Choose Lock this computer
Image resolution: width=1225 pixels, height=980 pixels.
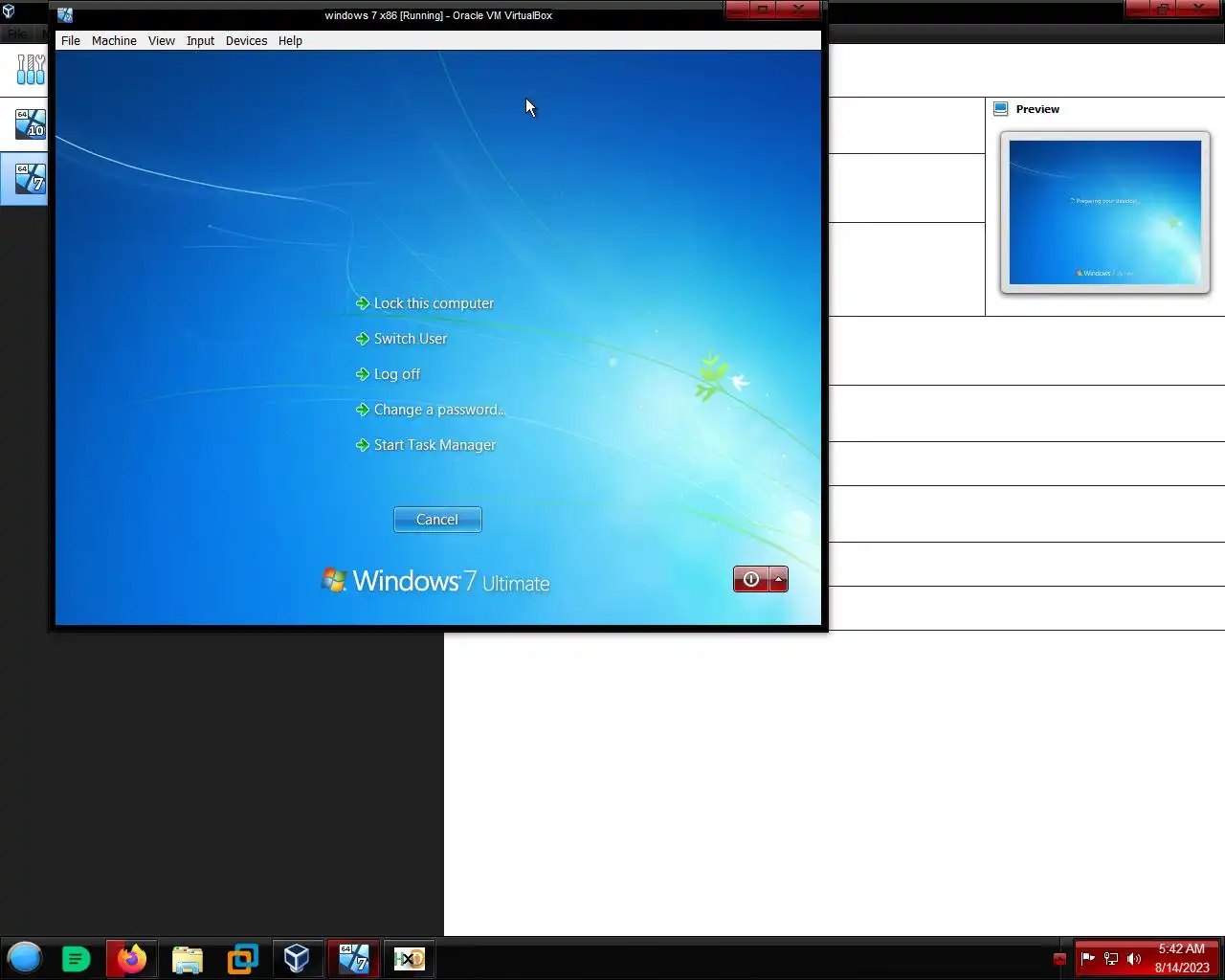tap(434, 303)
